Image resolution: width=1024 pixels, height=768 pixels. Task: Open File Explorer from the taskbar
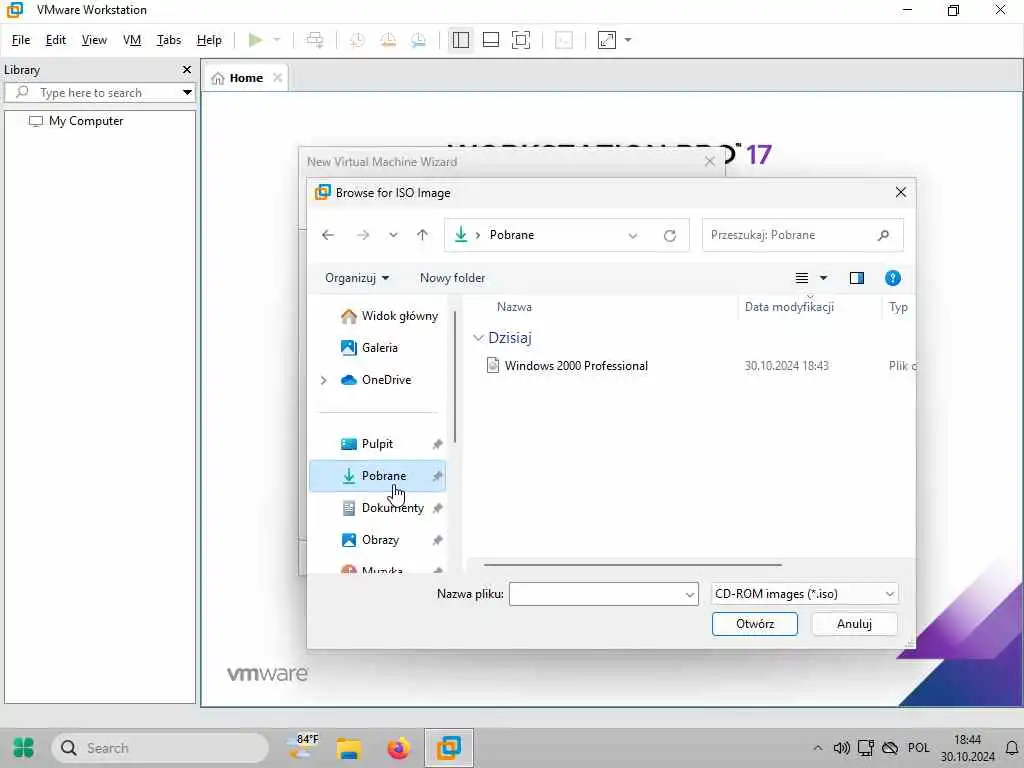[349, 748]
